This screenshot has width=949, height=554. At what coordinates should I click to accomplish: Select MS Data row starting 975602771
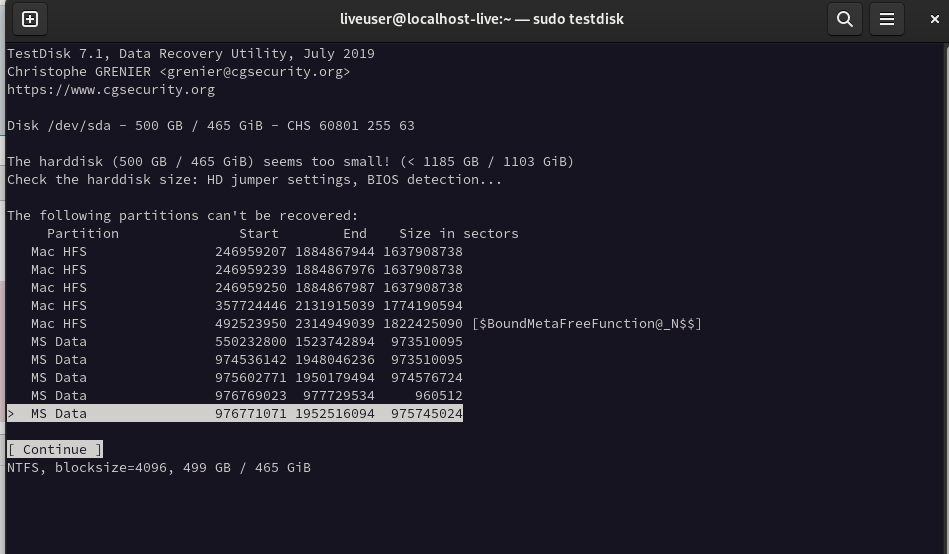tap(247, 378)
